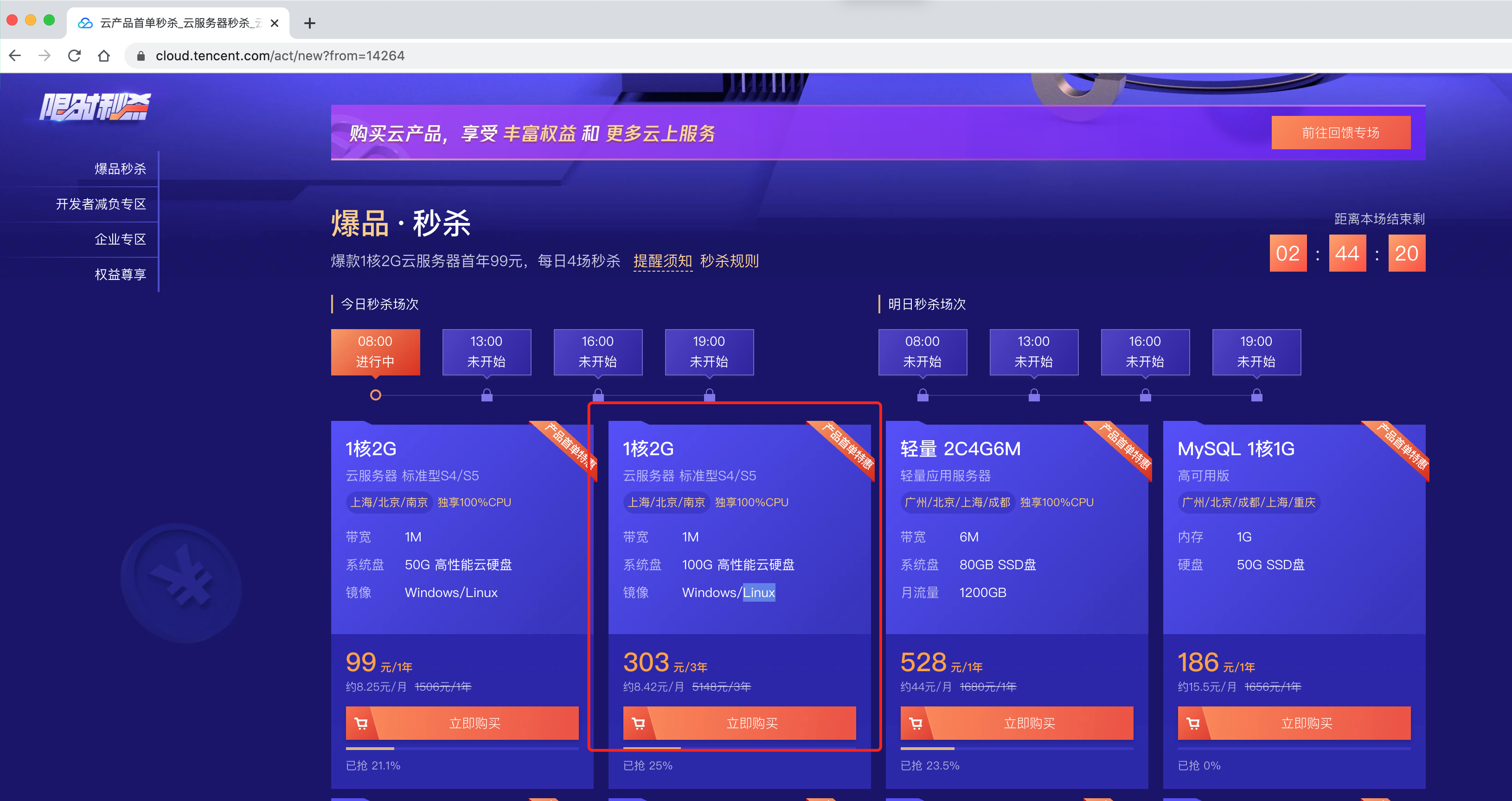Viewport: 1512px width, 801px height.
Task: Click 立即购买 on the 轻量 2C4G6M card
Action: [1017, 724]
